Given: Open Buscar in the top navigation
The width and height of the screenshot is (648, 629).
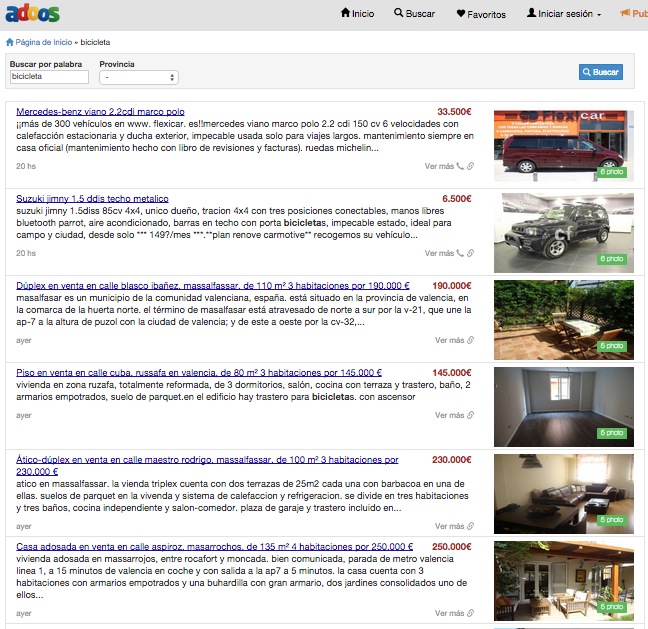Looking at the screenshot, I should 414,14.
